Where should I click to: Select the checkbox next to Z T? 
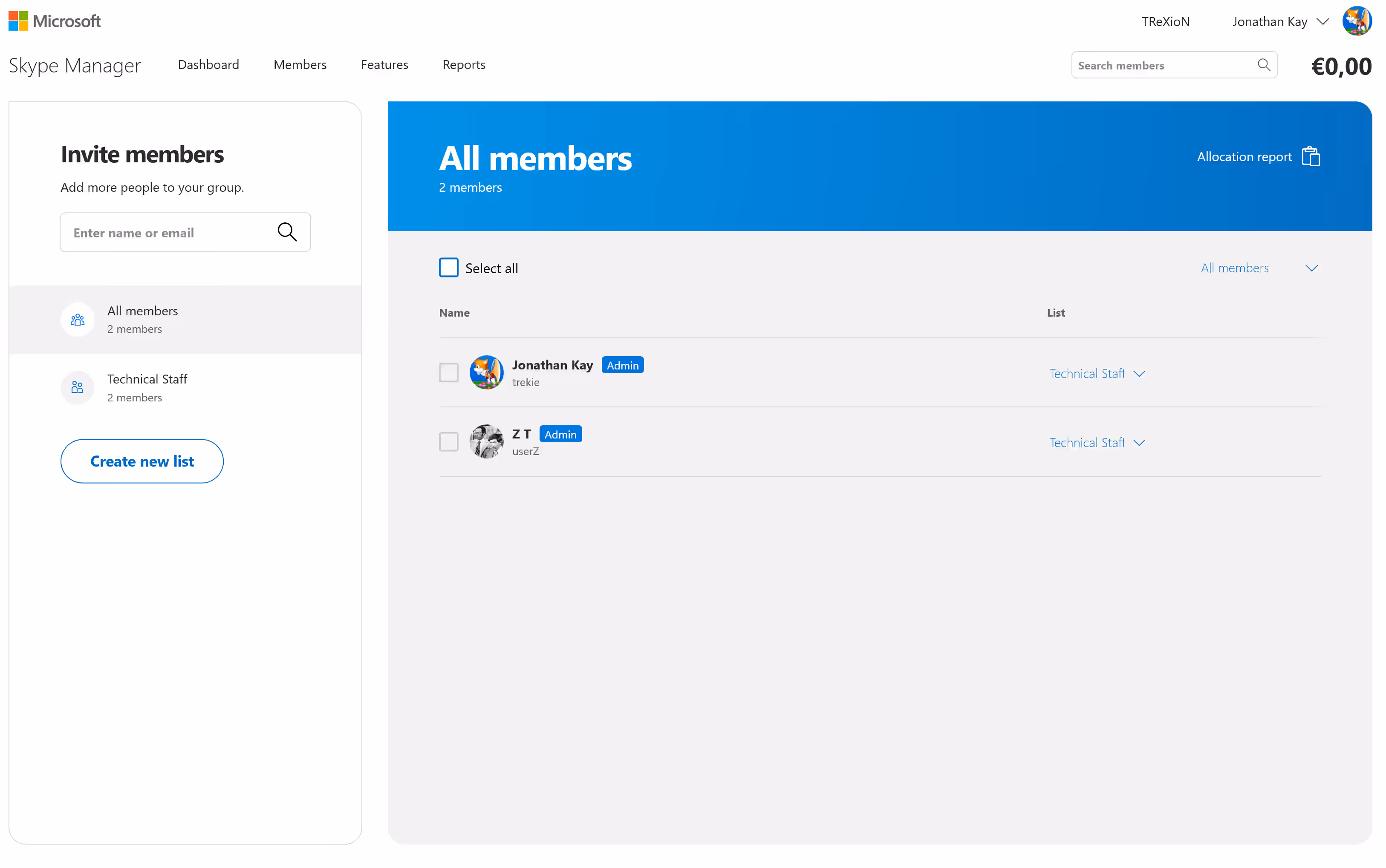pyautogui.click(x=448, y=441)
